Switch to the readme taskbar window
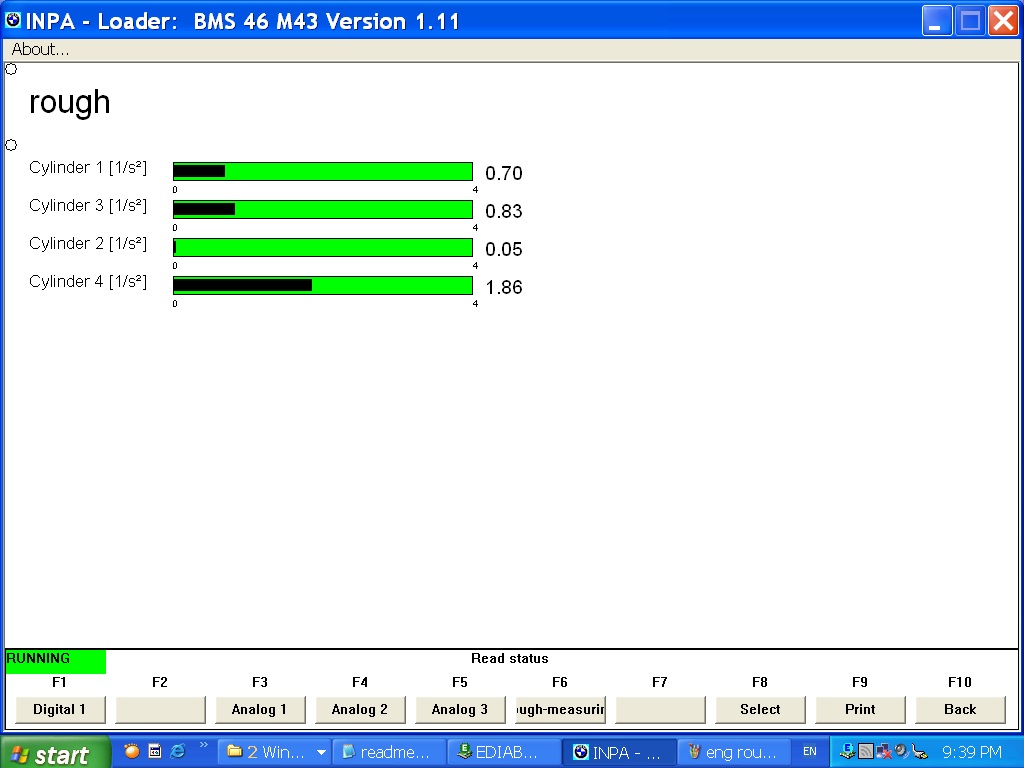Screen dimensions: 1024x768 point(390,752)
